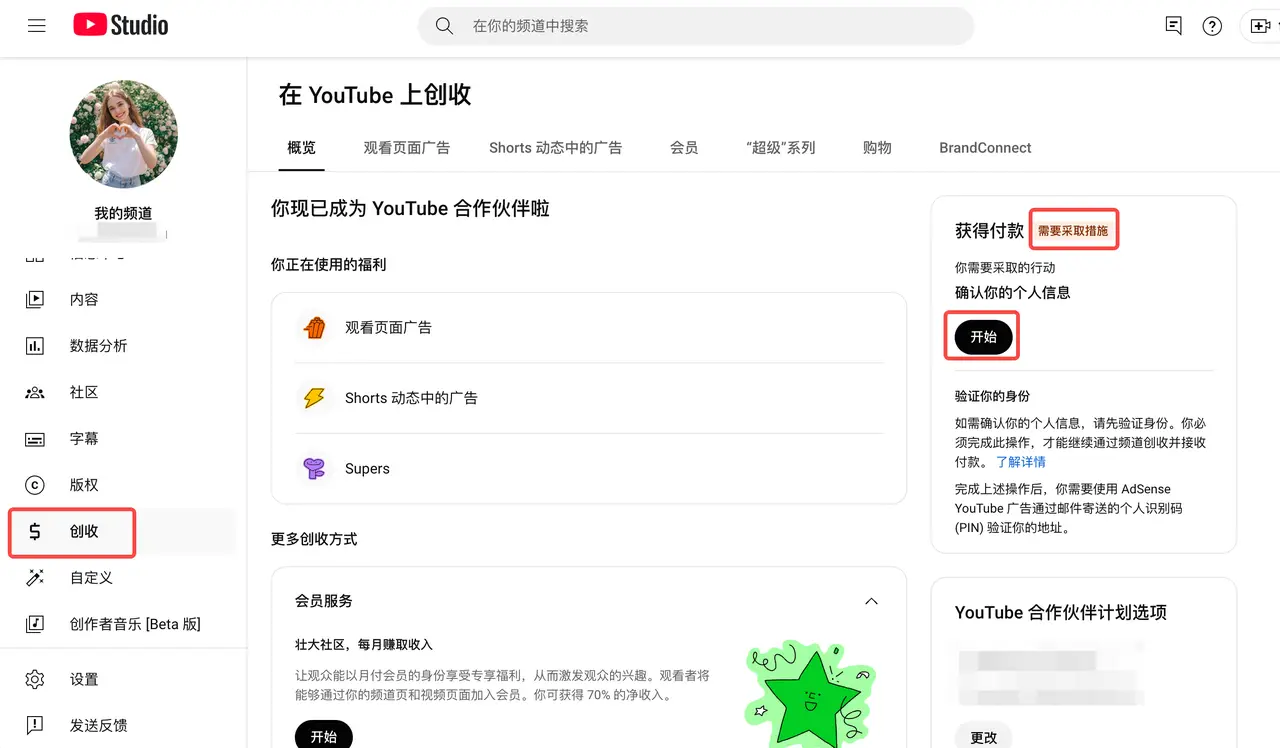Click the 在 YouTube 上创收 page title
The width and height of the screenshot is (1280, 748).
375,95
